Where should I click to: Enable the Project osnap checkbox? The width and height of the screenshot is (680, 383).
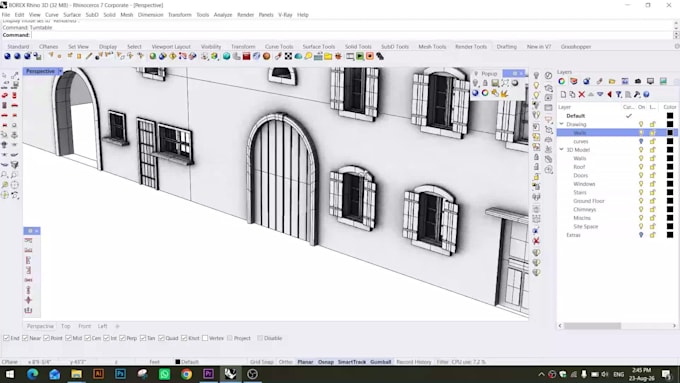pyautogui.click(x=230, y=338)
